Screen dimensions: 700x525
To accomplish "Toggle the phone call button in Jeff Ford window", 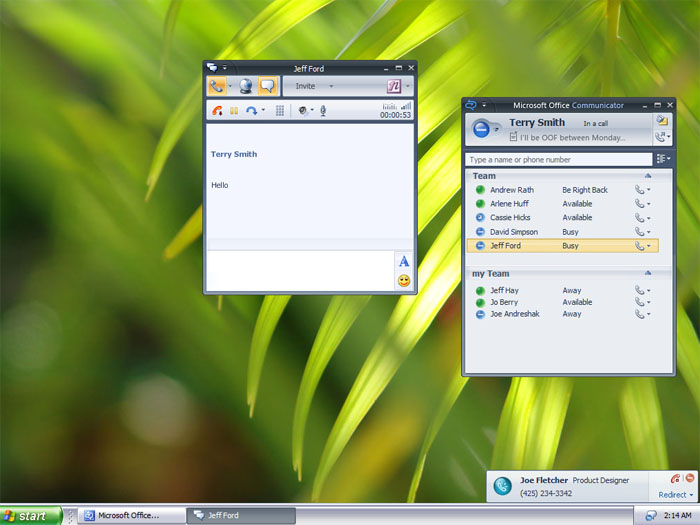I will click(x=217, y=86).
